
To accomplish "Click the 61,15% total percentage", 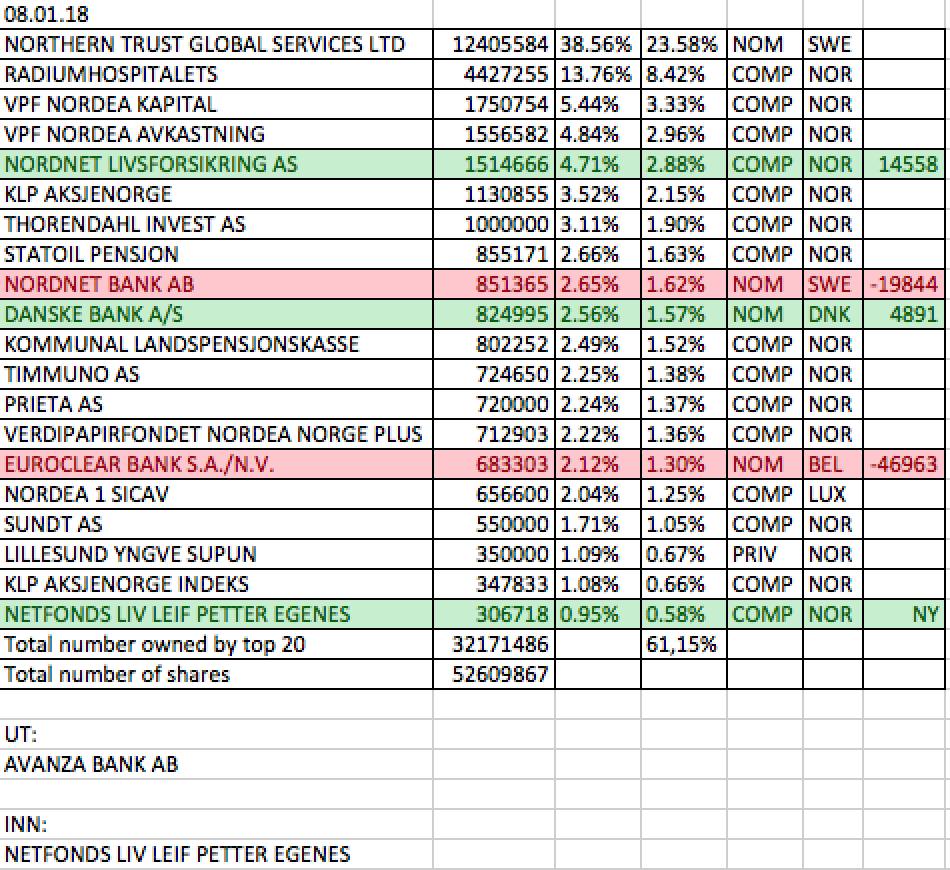I will pyautogui.click(x=684, y=644).
